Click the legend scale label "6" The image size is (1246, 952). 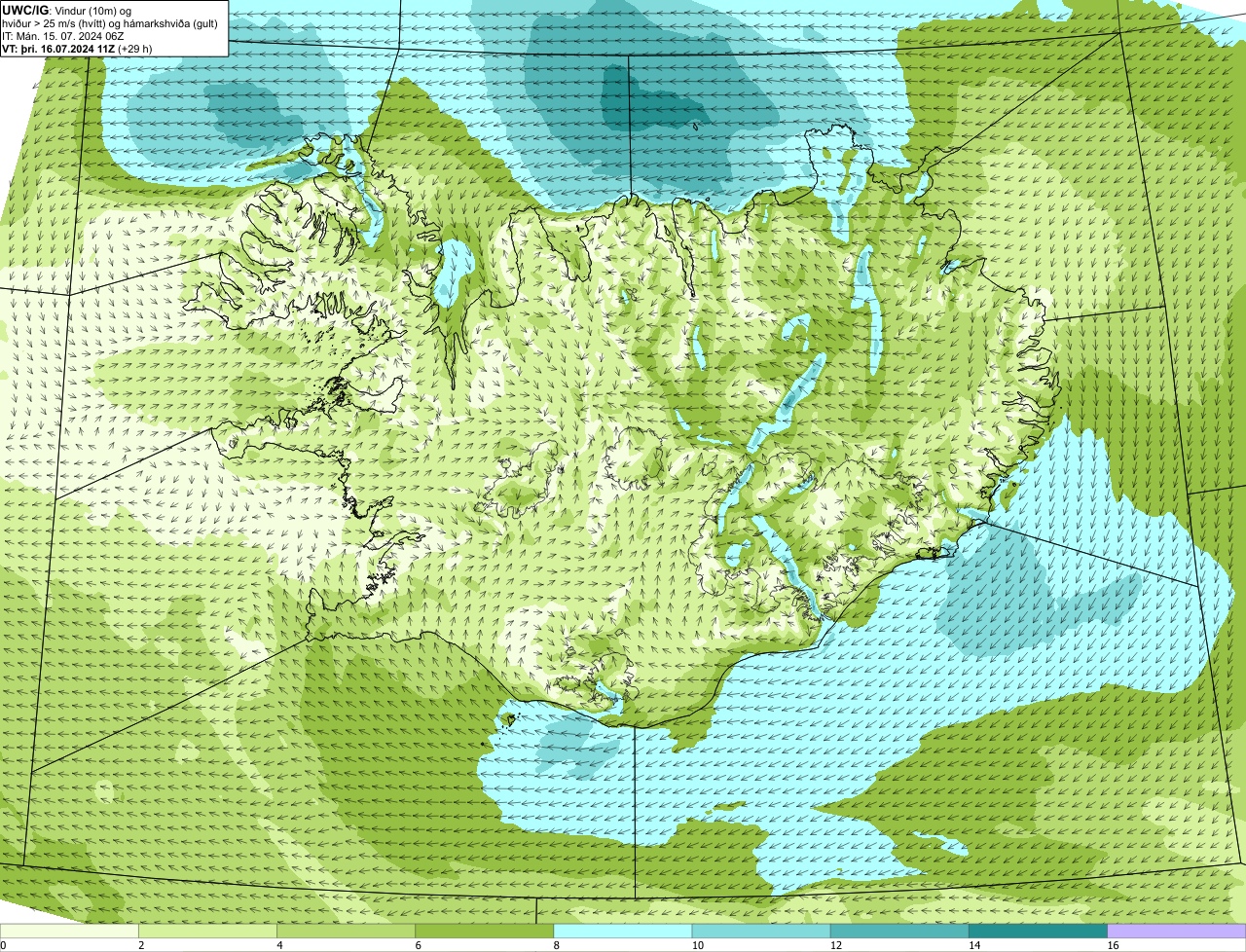418,945
